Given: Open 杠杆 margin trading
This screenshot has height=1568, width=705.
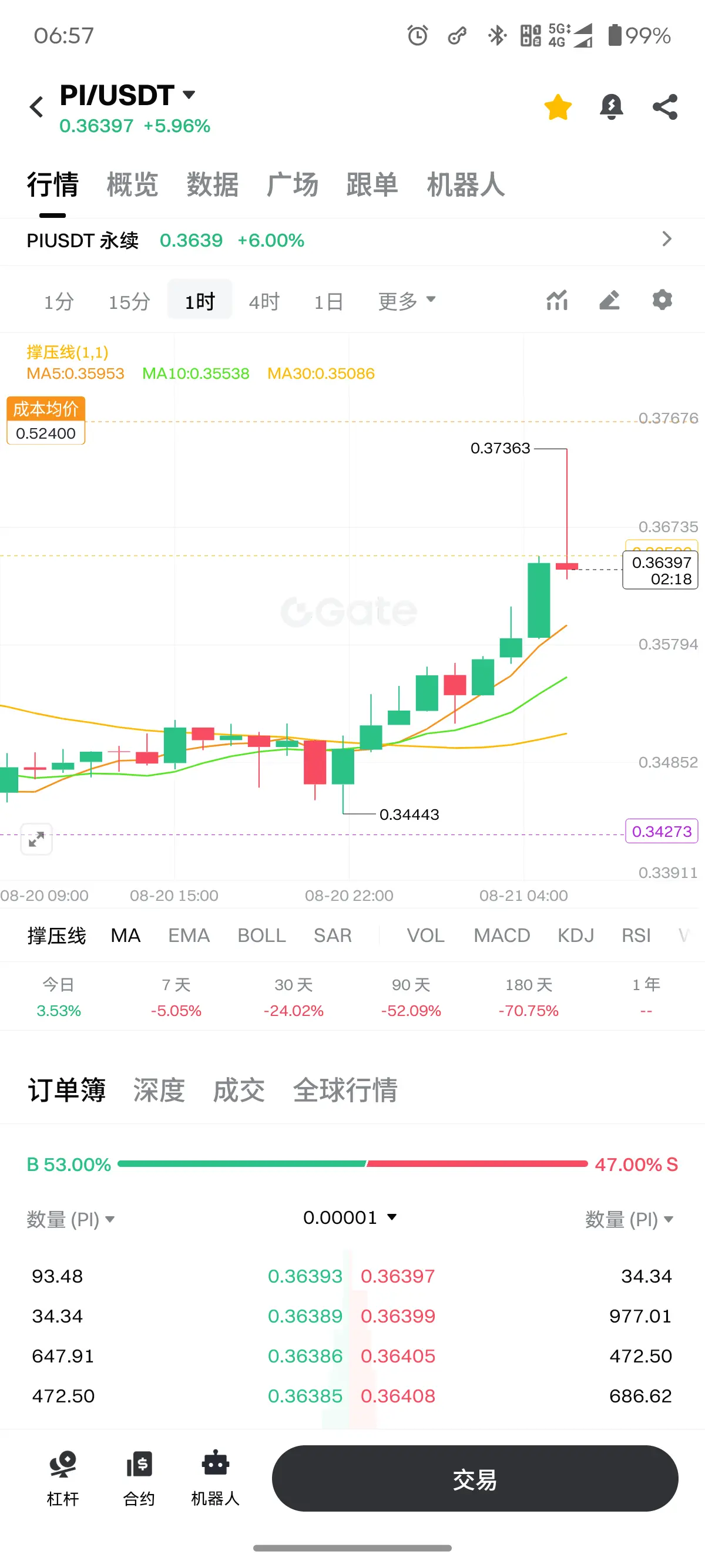Looking at the screenshot, I should pos(63,1479).
